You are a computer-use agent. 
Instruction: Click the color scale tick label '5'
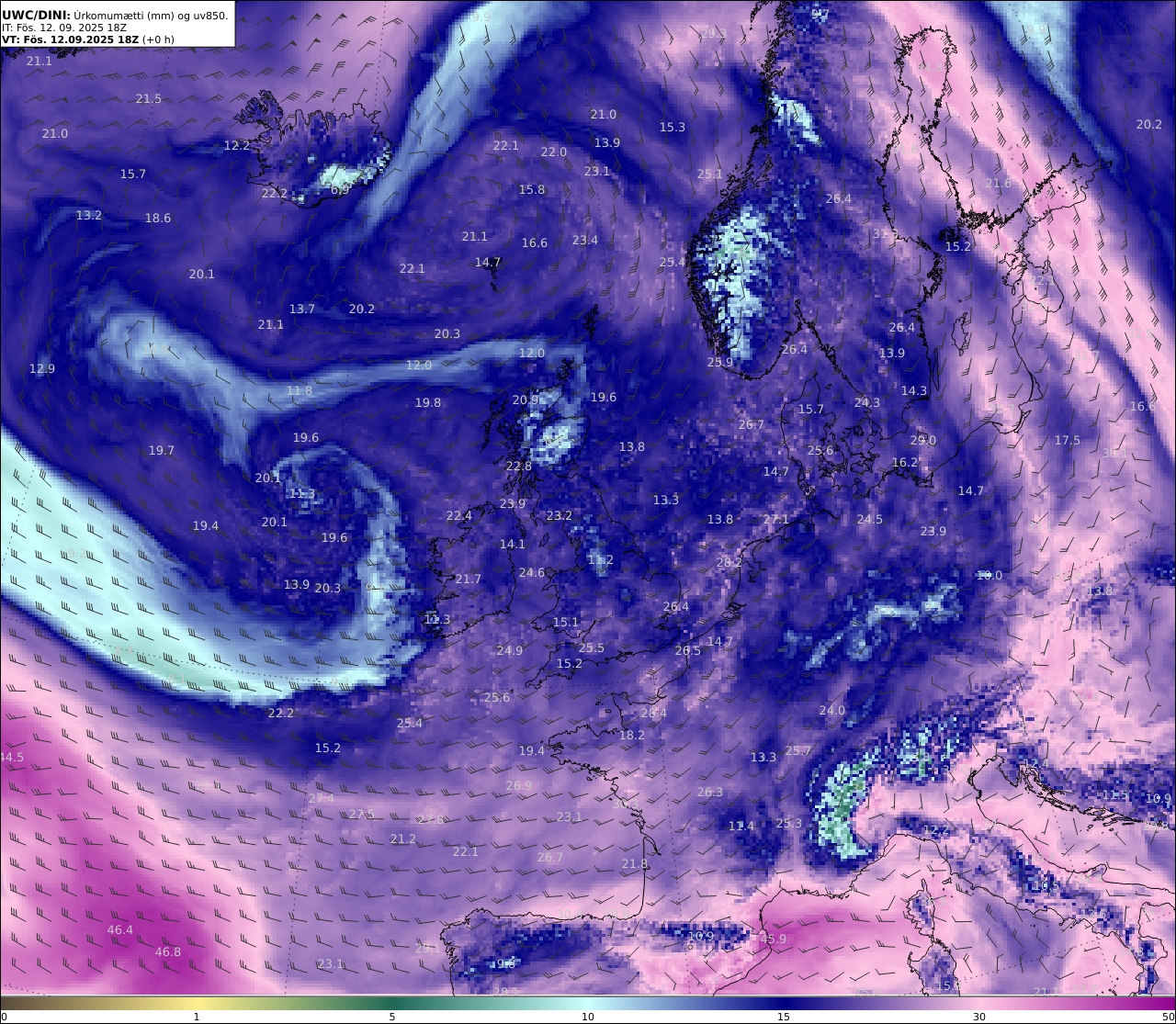(x=392, y=1017)
